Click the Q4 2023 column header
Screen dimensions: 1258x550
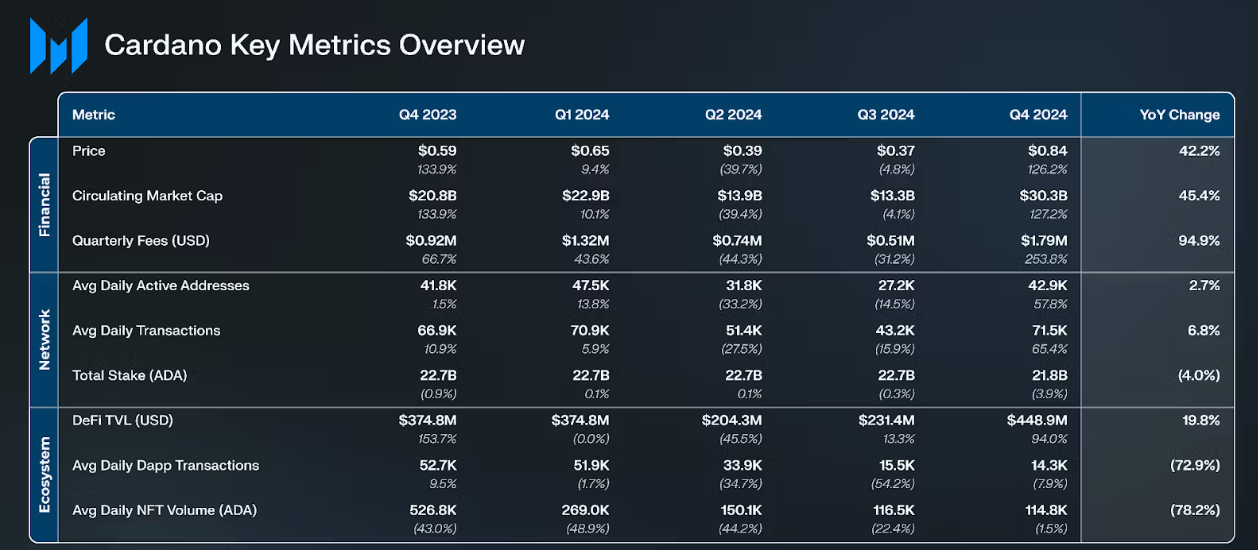pyautogui.click(x=427, y=115)
